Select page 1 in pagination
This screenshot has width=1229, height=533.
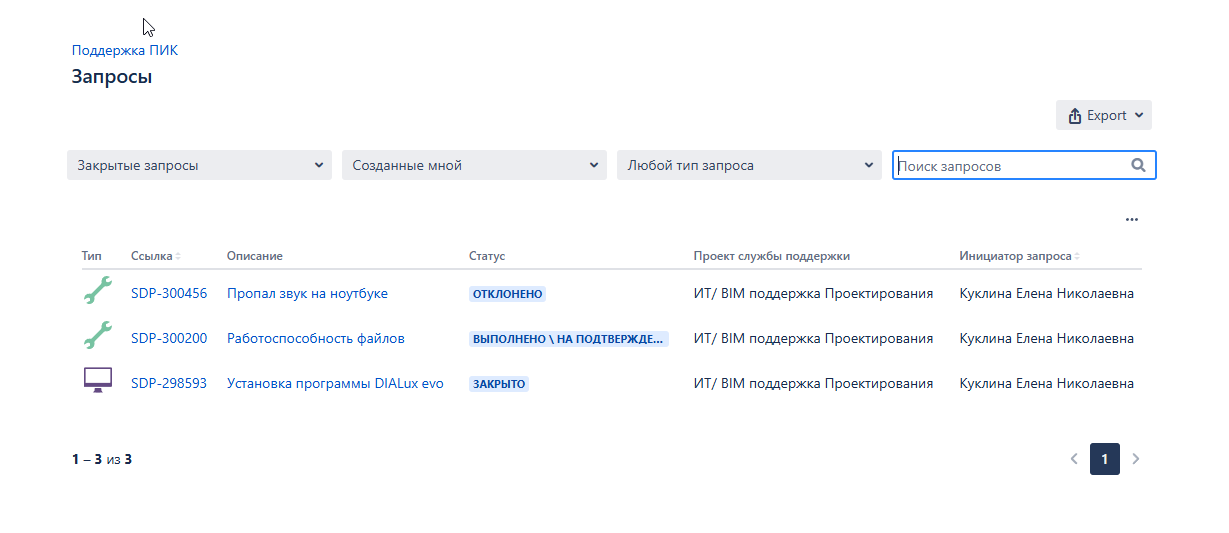click(x=1104, y=459)
